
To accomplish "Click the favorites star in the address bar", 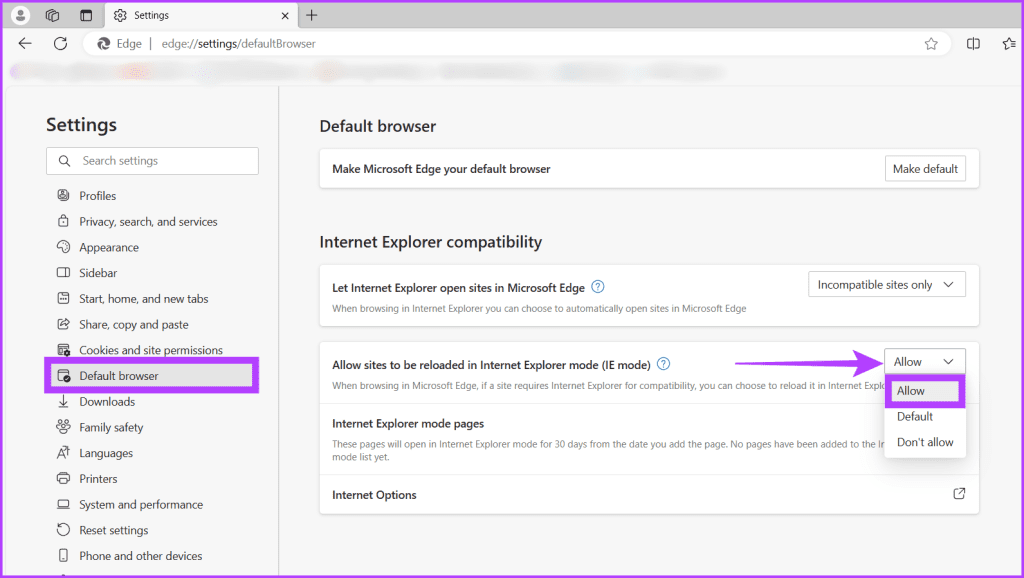I will [x=930, y=43].
